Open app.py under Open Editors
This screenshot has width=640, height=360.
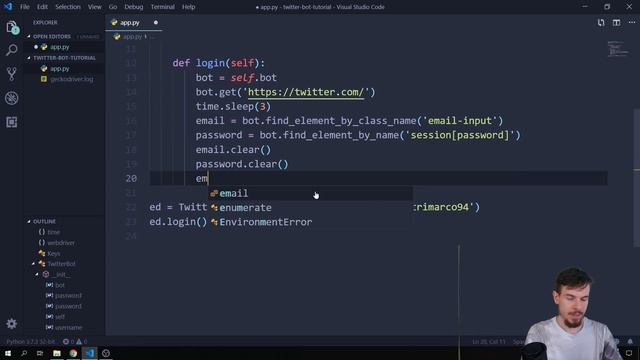tap(60, 47)
